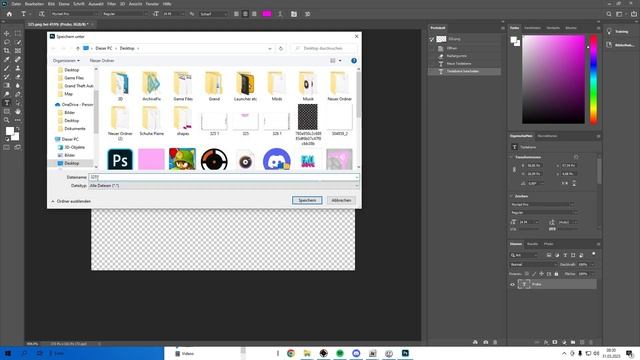
Task: Toggle link width and height in properties
Action: pos(514,169)
